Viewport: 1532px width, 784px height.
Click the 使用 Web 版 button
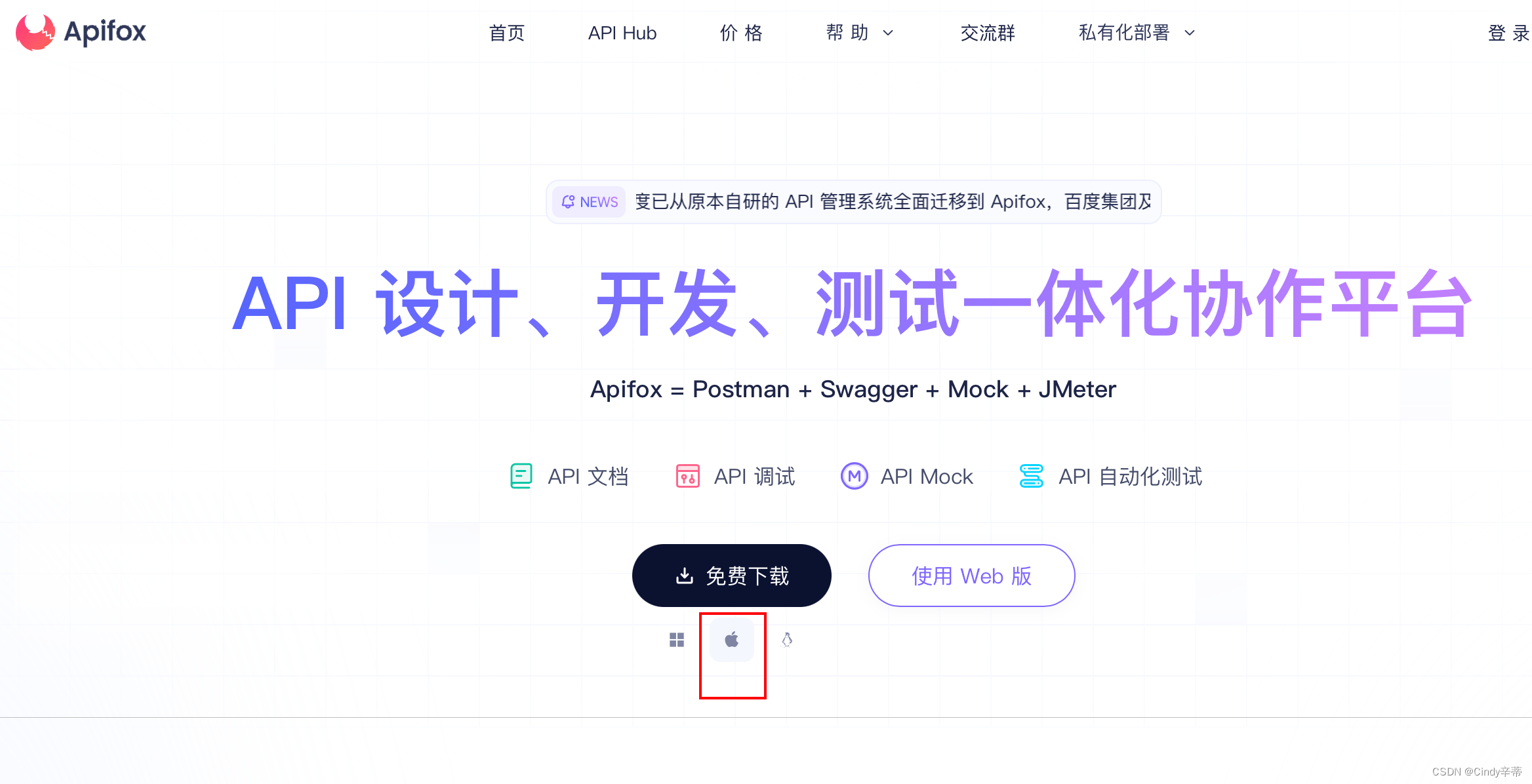point(972,576)
